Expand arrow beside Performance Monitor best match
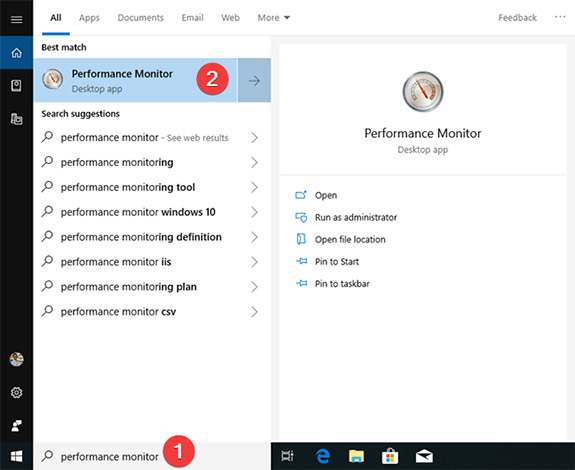Viewport: 575px width, 470px height. [x=254, y=80]
